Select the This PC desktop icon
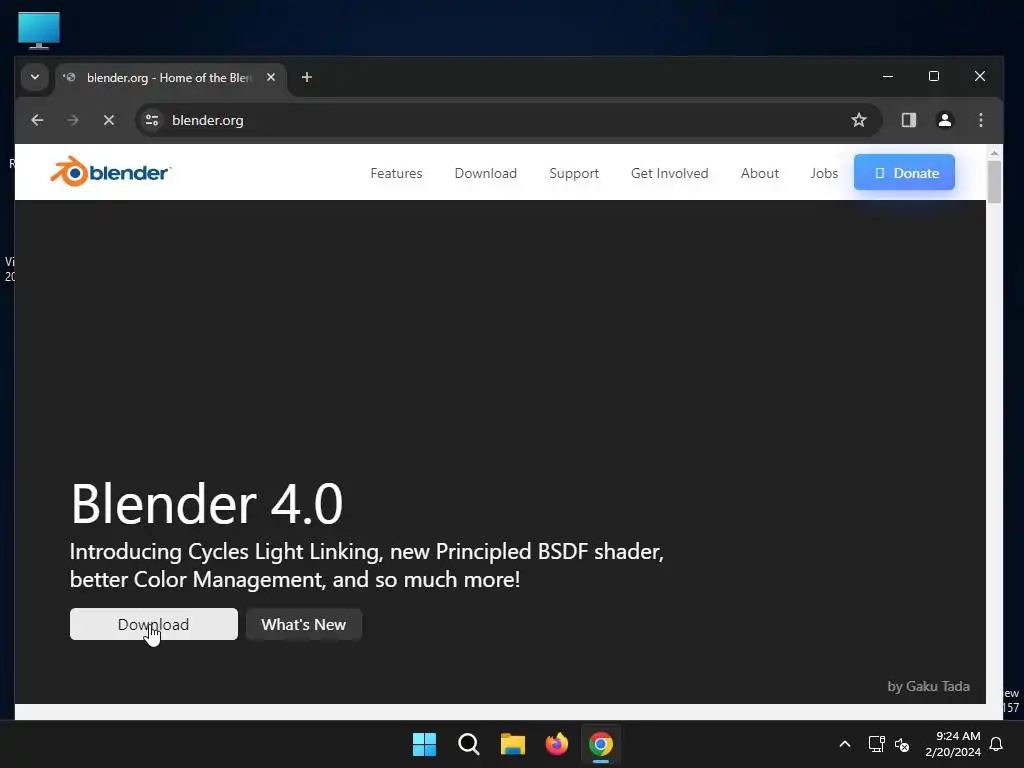The width and height of the screenshot is (1024, 768). pyautogui.click(x=39, y=30)
